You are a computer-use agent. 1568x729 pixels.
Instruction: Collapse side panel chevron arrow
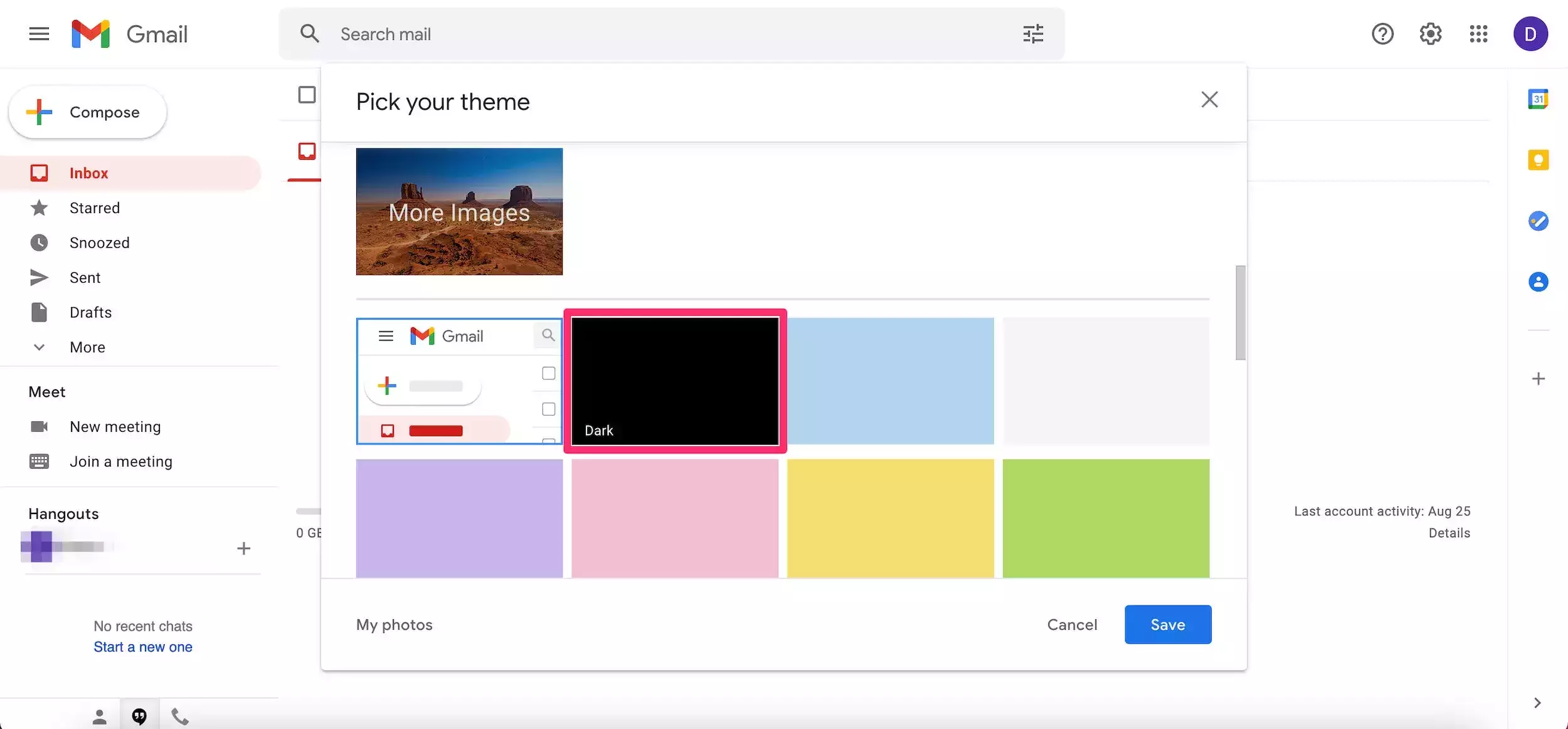1537,703
